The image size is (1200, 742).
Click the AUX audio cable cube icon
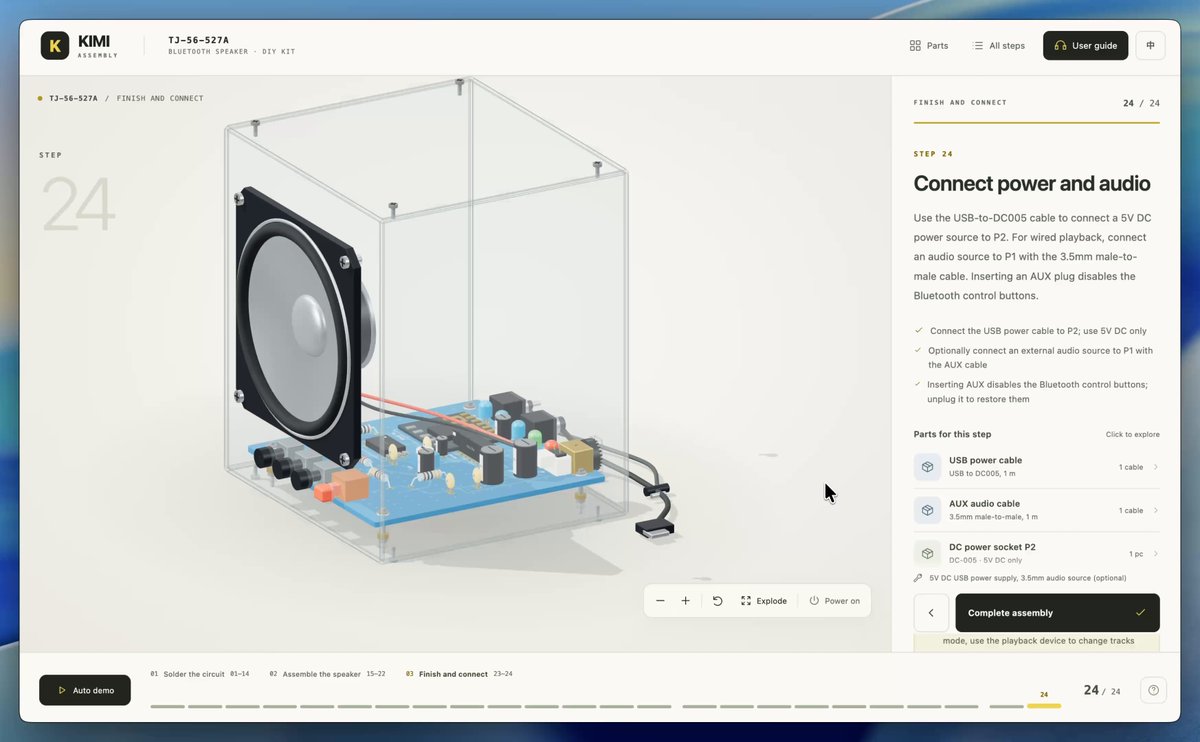tap(927, 510)
